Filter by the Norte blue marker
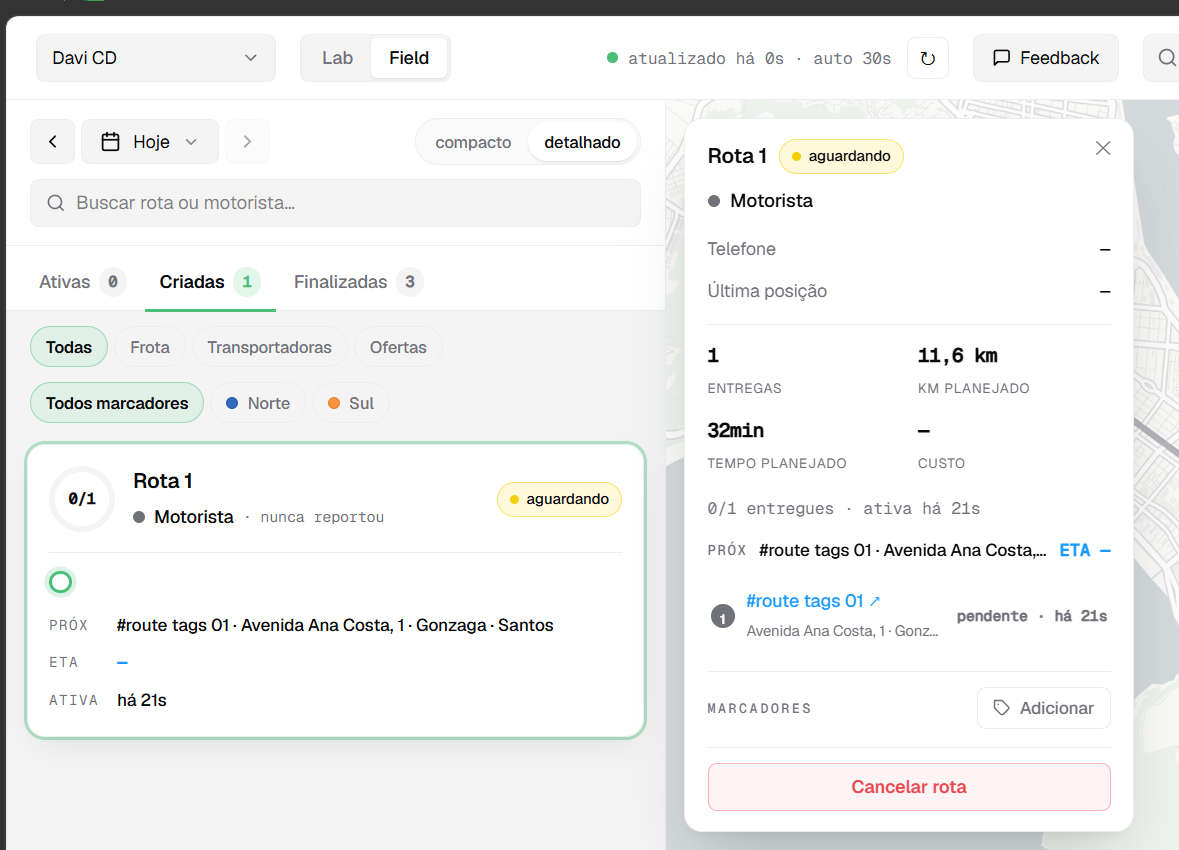 click(258, 403)
